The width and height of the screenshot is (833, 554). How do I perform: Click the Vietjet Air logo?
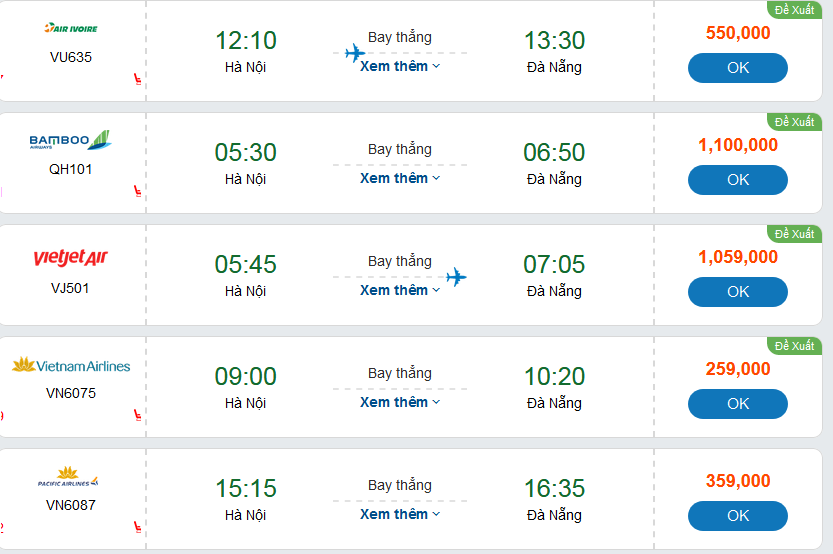tap(70, 259)
